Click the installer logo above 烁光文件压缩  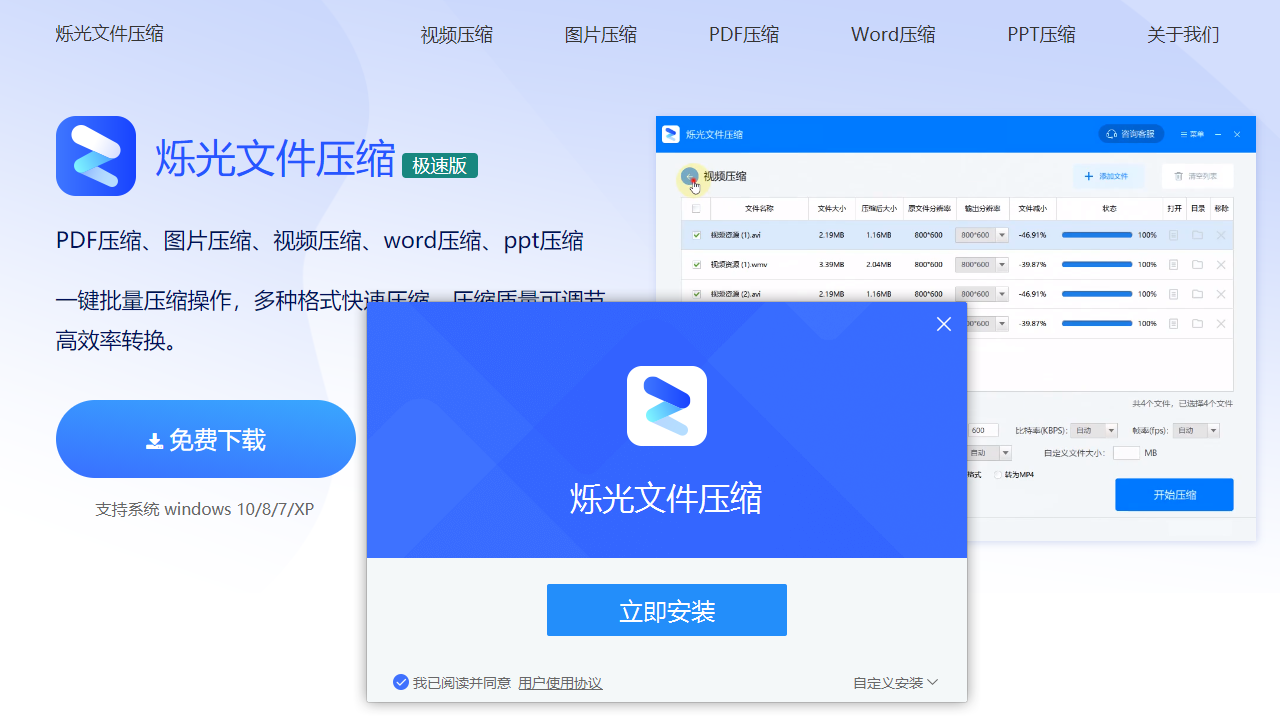pyautogui.click(x=666, y=406)
